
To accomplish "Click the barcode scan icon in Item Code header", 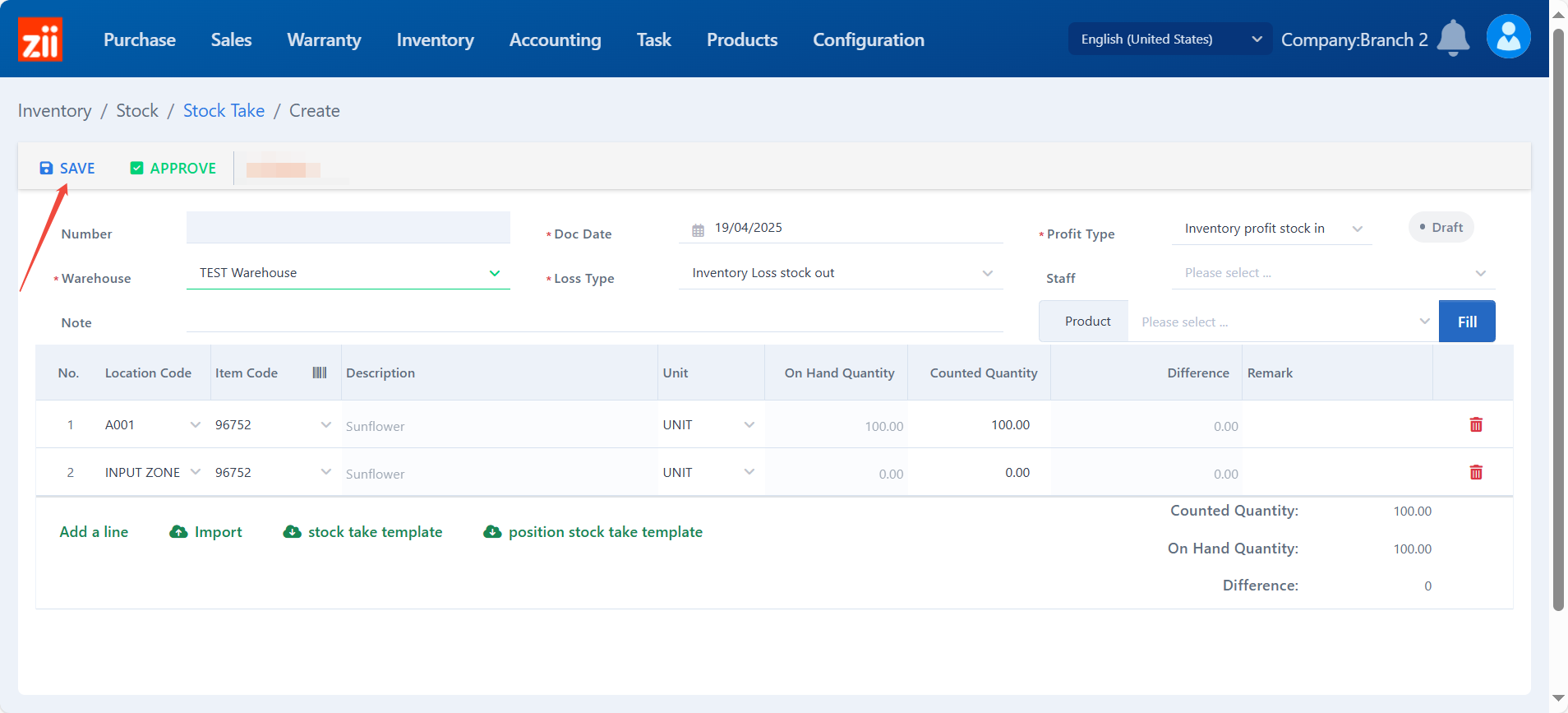I will pos(320,373).
